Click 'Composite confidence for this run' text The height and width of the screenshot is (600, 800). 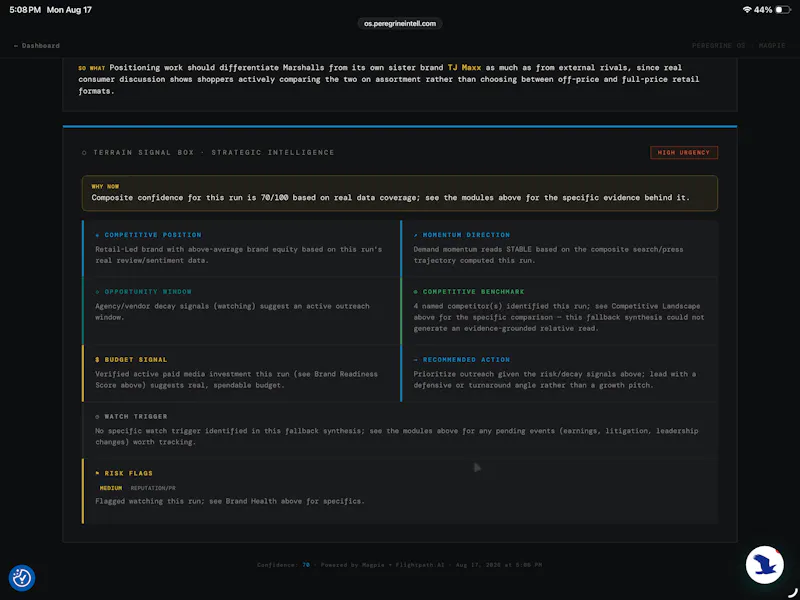[x=167, y=197]
